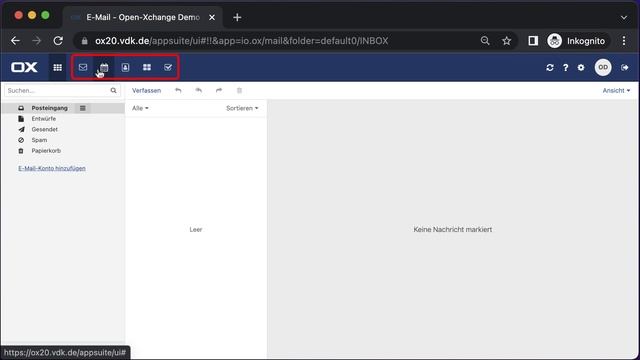Screen dimensions: 640x360
Task: Close the Open-Xchange Demo browser tab
Action: click(212, 18)
